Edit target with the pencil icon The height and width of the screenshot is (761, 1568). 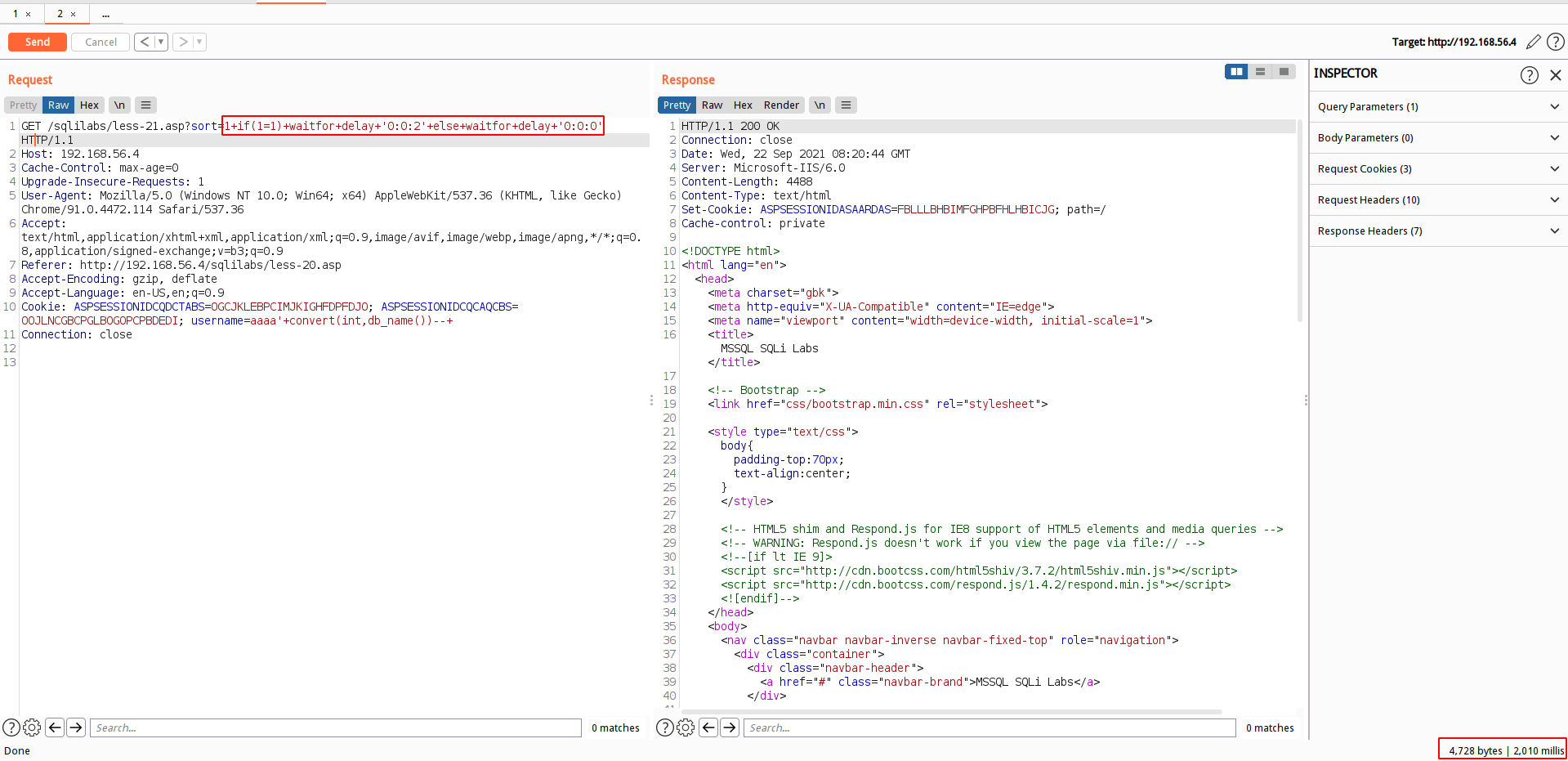click(x=1534, y=42)
